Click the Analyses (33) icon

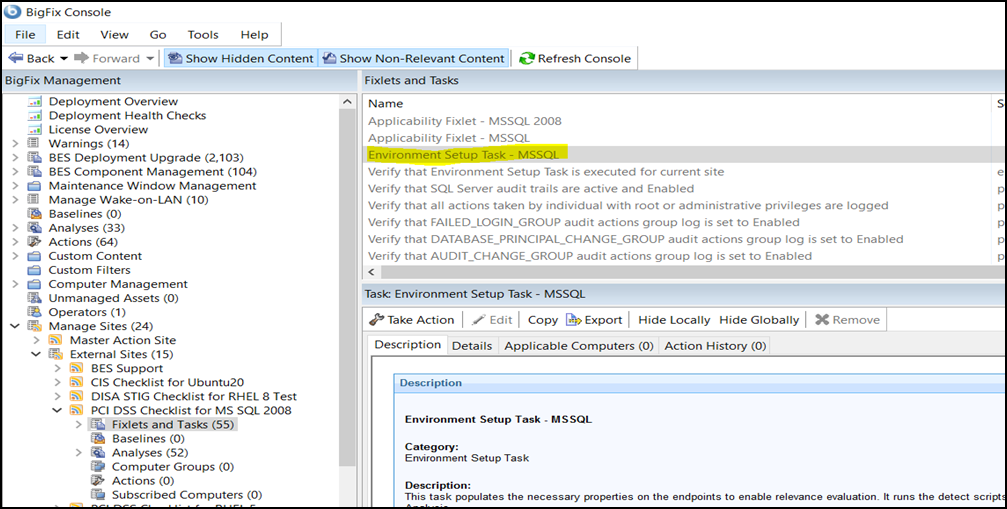click(35, 228)
